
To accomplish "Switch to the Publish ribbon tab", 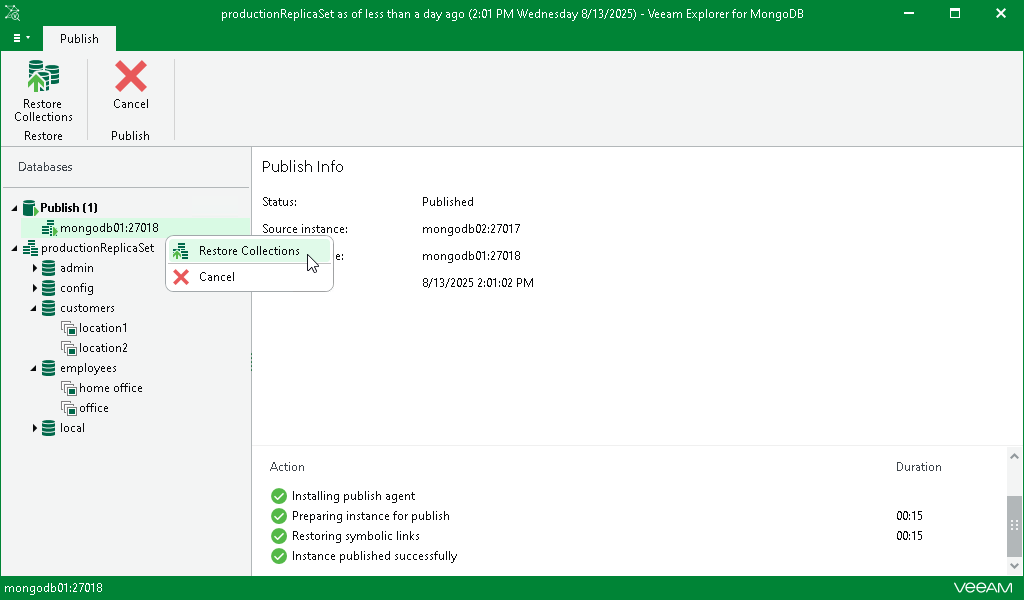I will point(79,38).
